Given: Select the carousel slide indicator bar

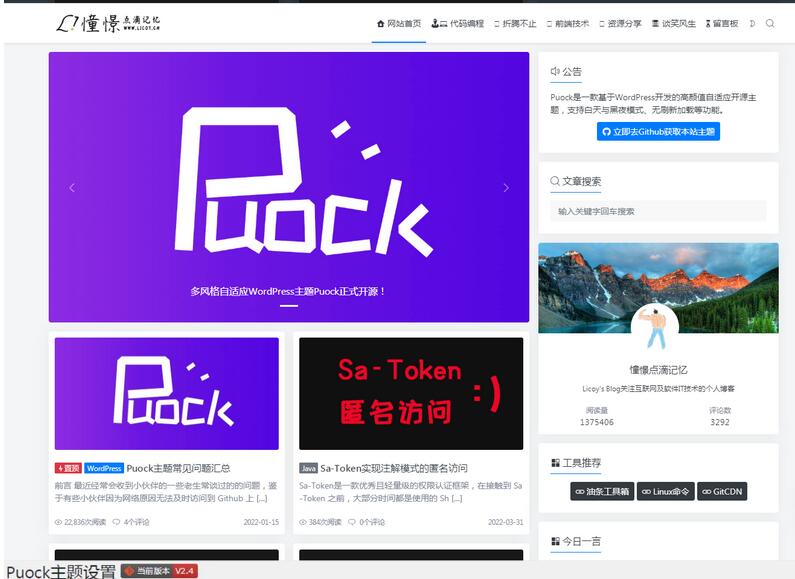Looking at the screenshot, I should coord(289,306).
